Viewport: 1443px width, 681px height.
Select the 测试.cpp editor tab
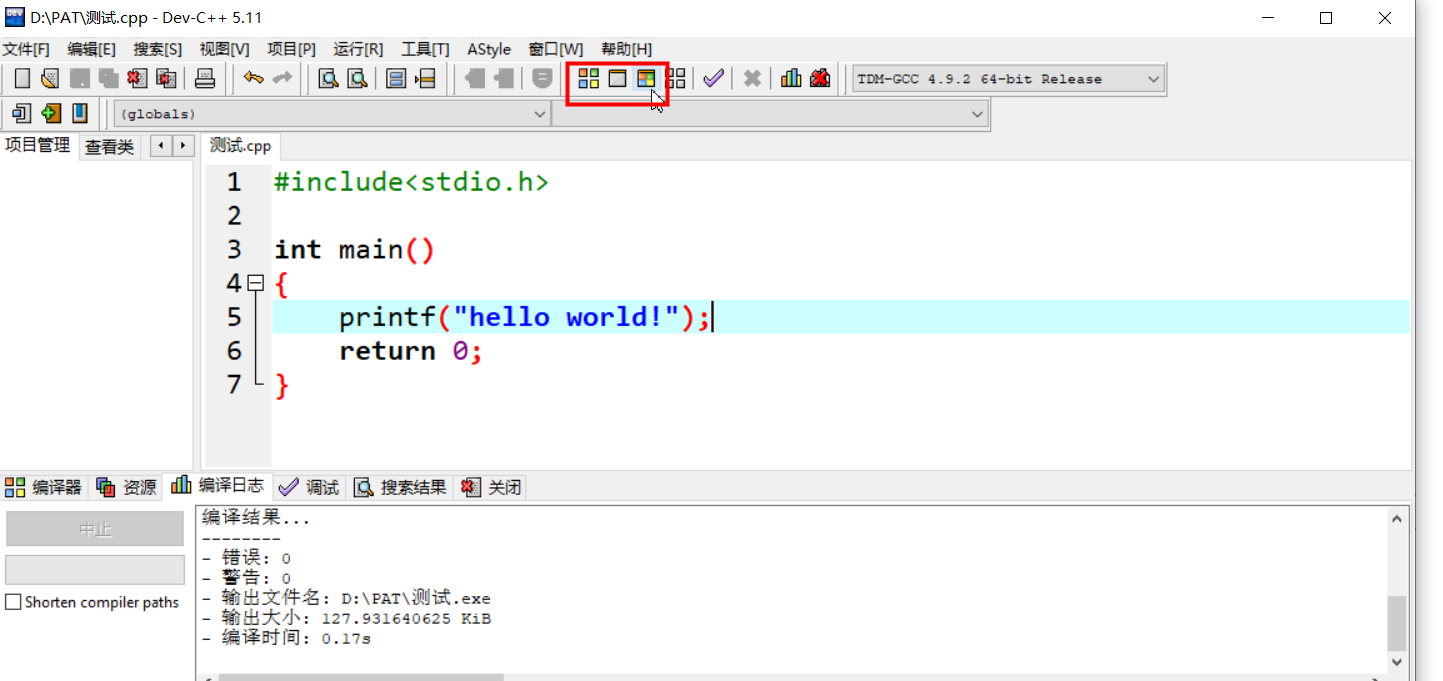coord(240,146)
